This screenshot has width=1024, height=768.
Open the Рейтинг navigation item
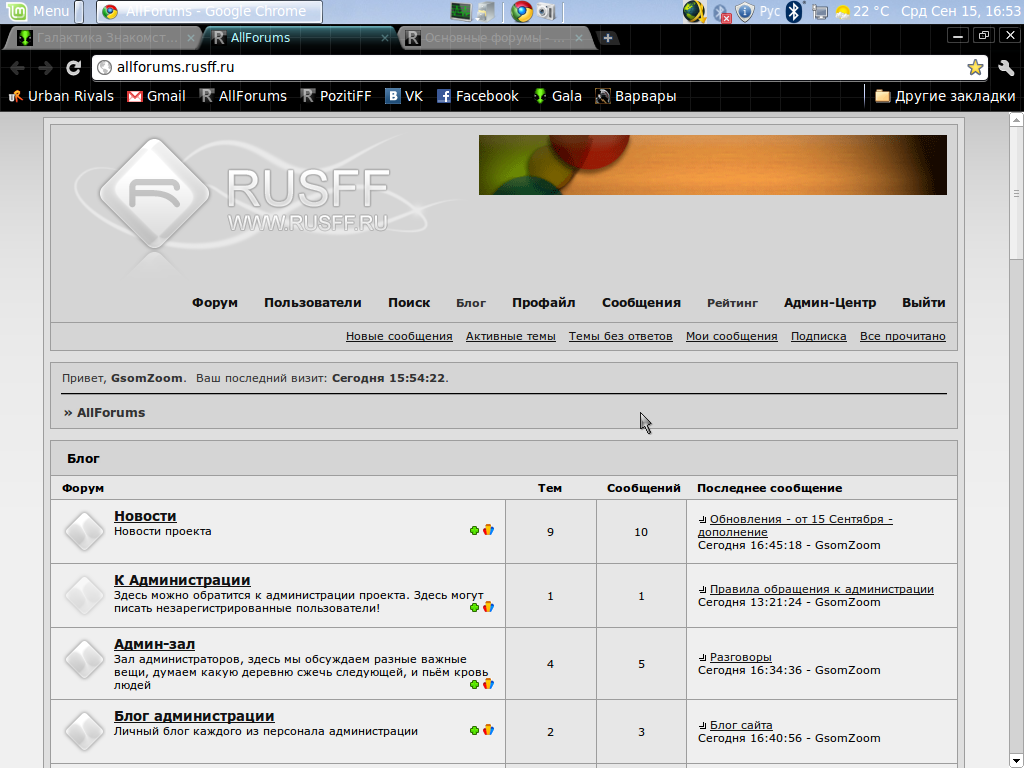[733, 303]
